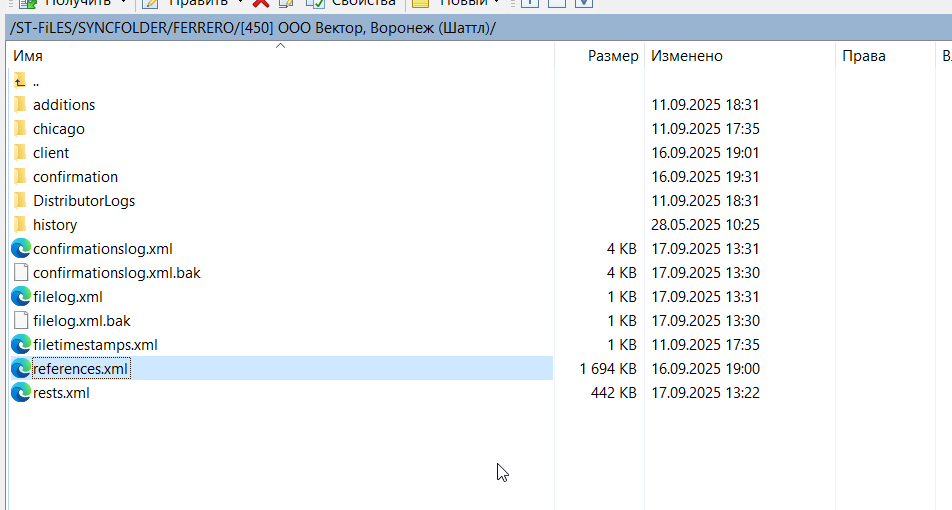Click the history folder icon
The height and width of the screenshot is (510, 952).
click(x=20, y=225)
